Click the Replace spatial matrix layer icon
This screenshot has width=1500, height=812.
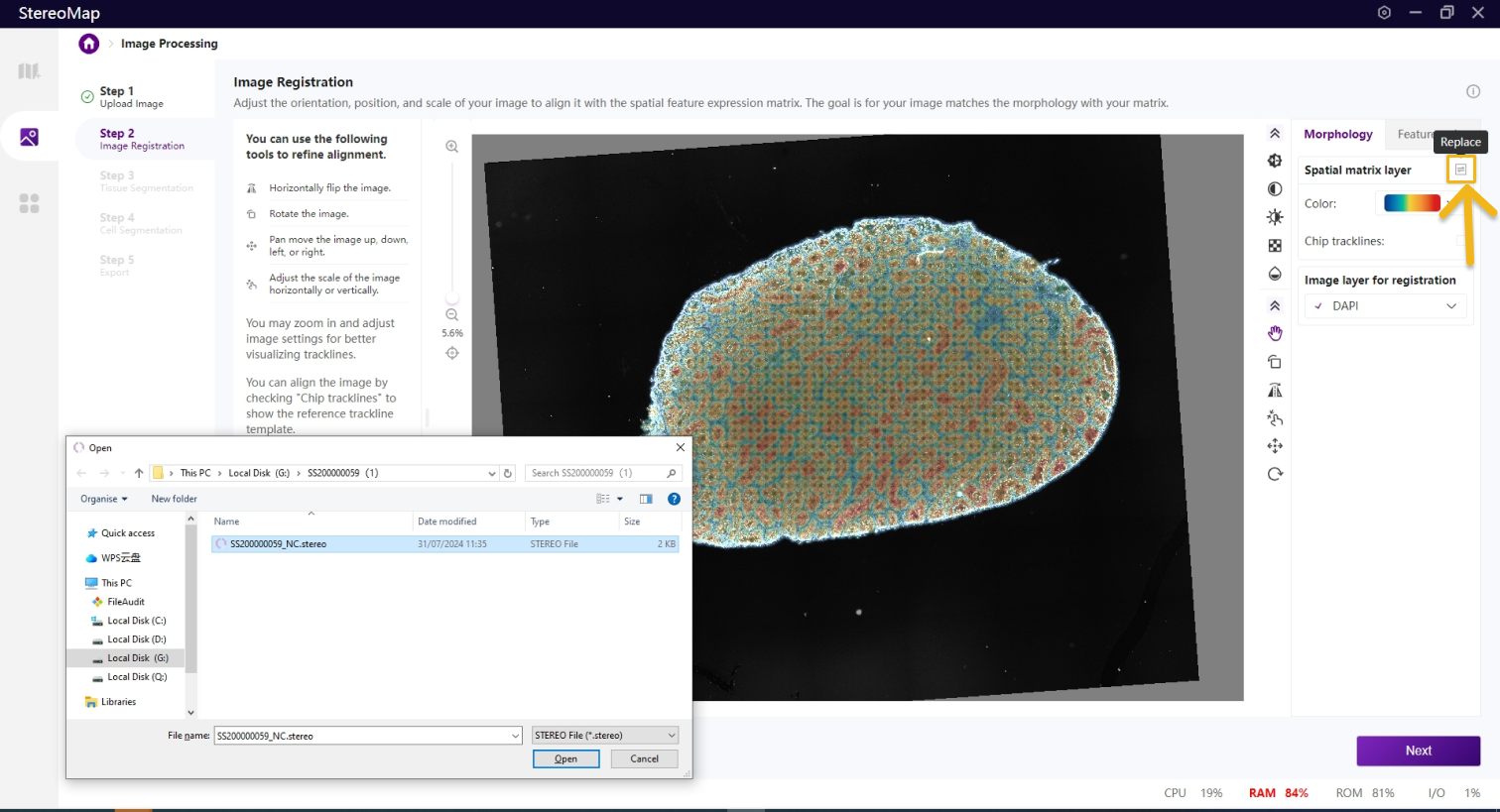1460,170
